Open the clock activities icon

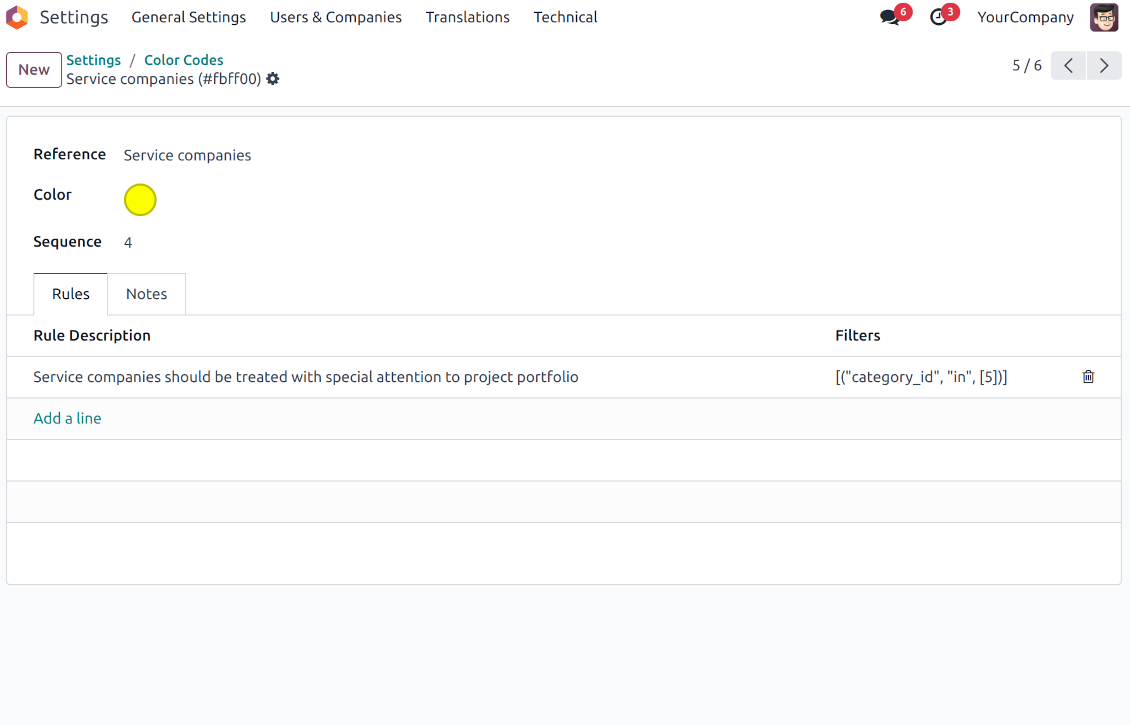938,17
